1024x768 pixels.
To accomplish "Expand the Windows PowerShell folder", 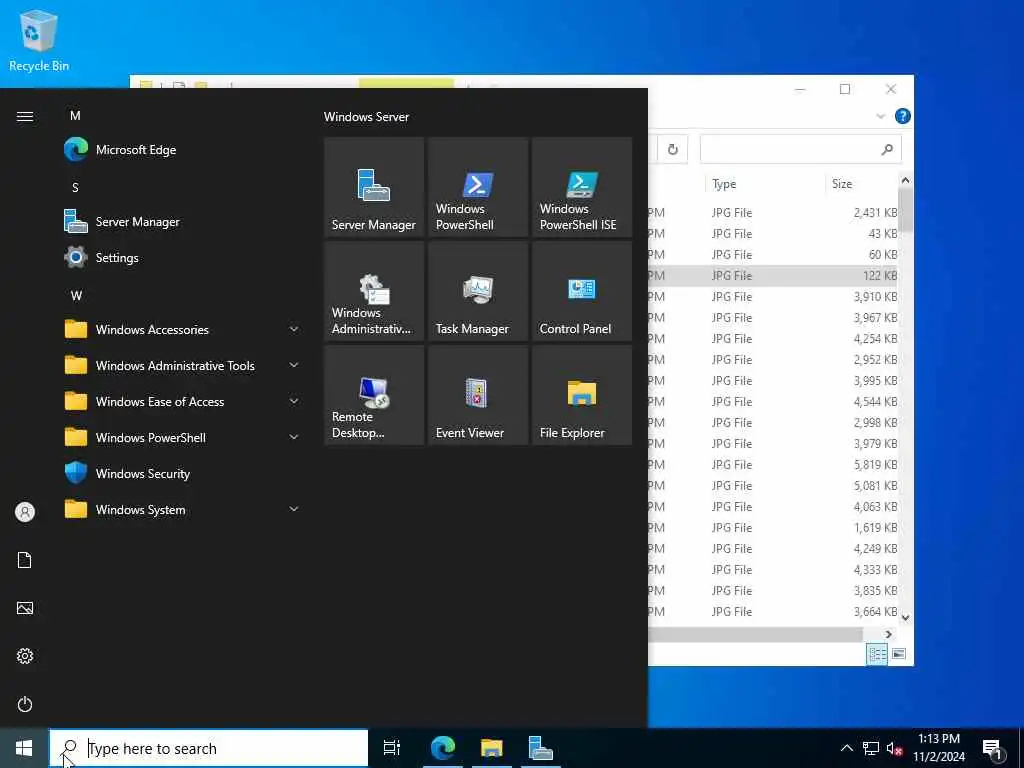I will click(183, 437).
